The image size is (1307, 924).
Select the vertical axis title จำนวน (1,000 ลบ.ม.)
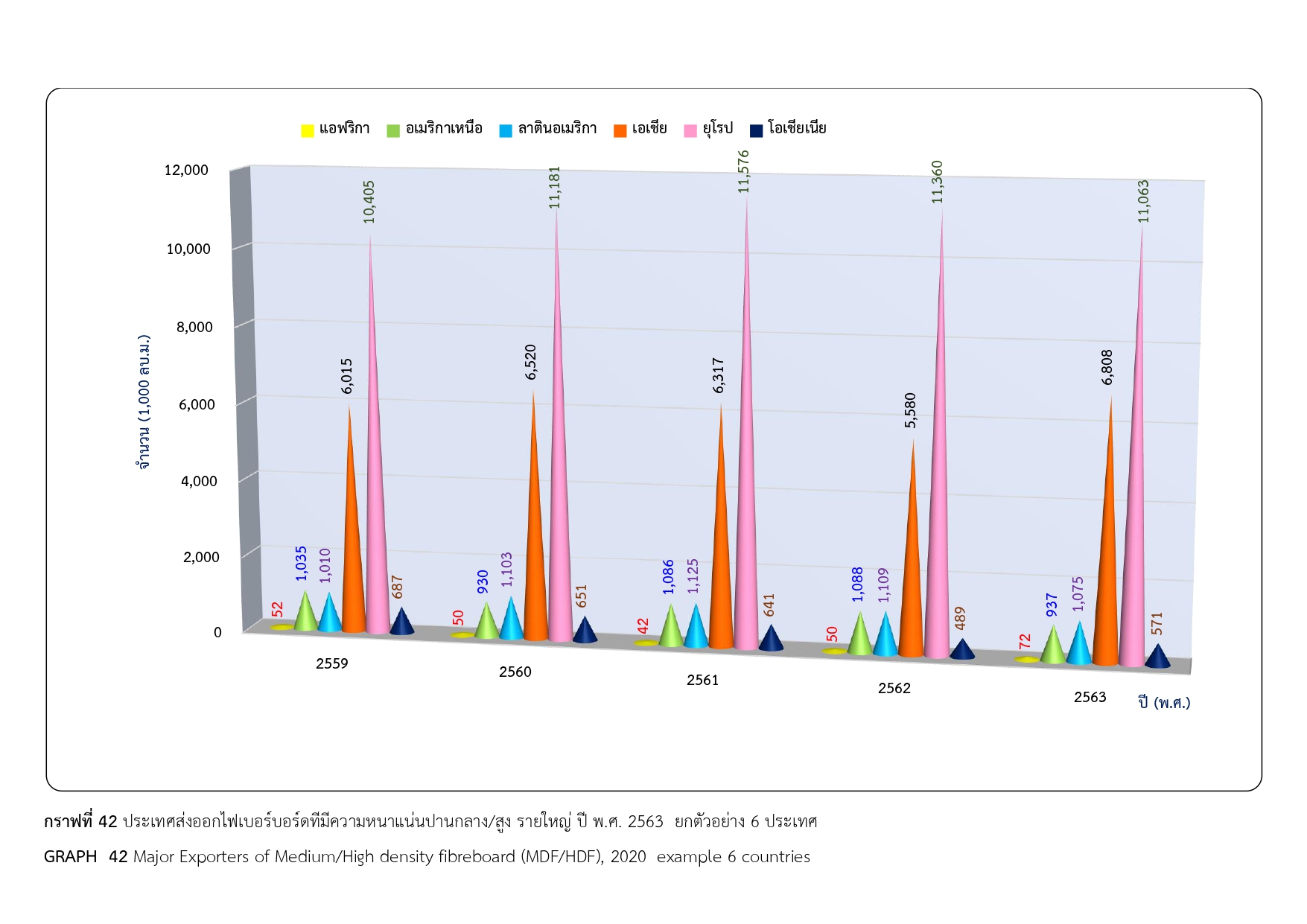144,402
